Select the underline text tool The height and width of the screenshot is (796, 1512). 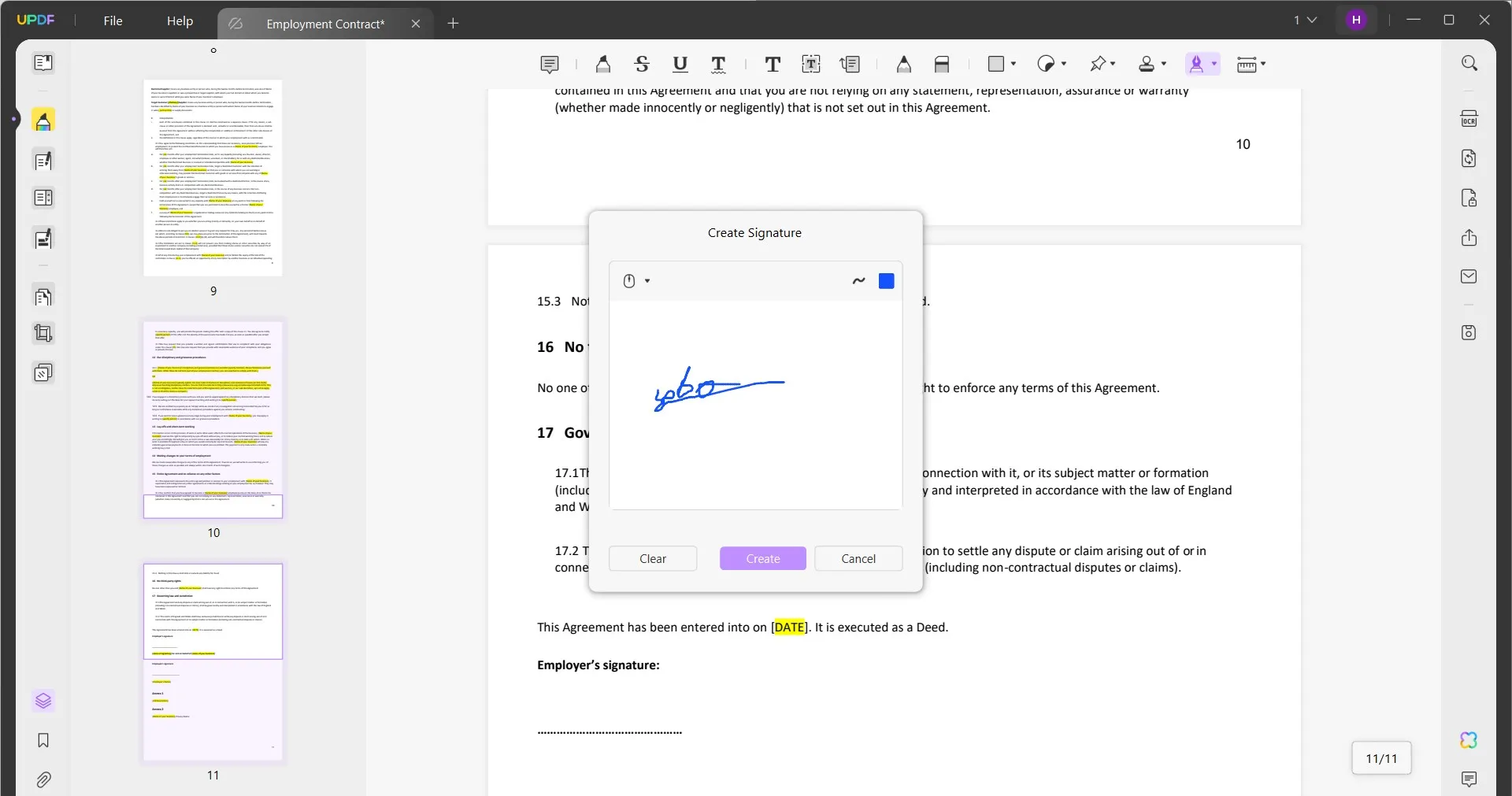click(680, 65)
